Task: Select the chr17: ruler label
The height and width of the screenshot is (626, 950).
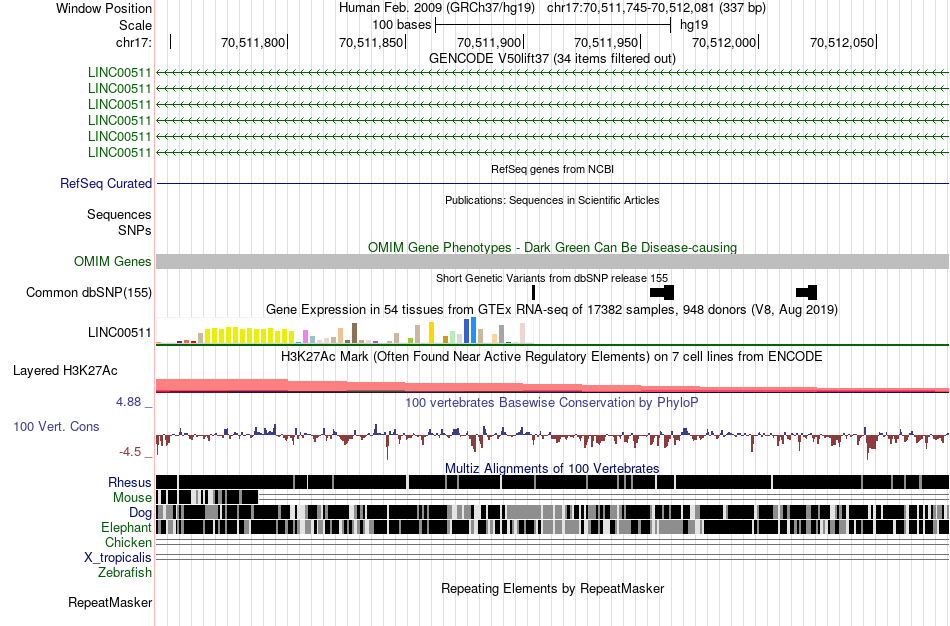Action: point(133,42)
